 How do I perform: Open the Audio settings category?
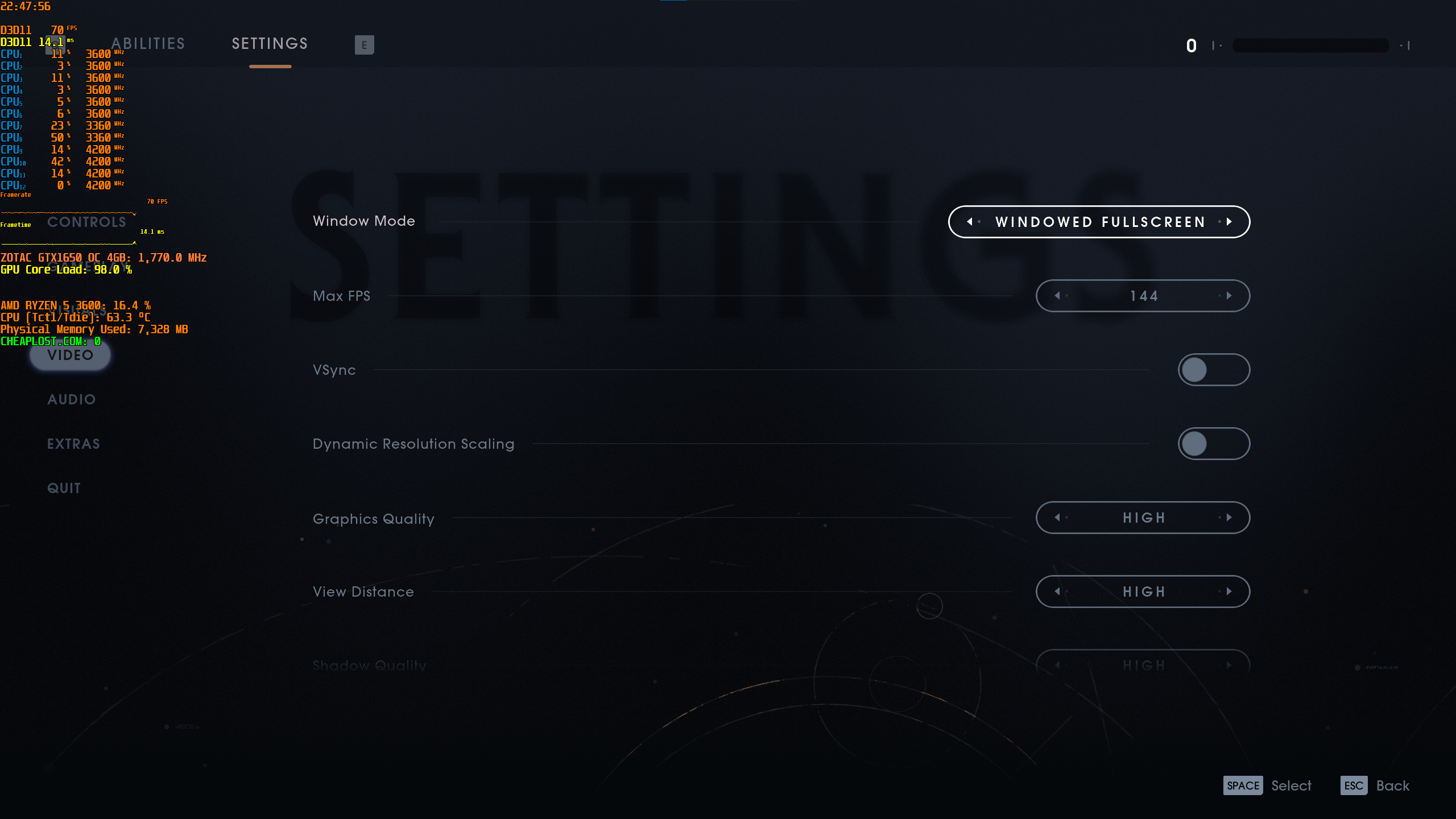pyautogui.click(x=72, y=399)
